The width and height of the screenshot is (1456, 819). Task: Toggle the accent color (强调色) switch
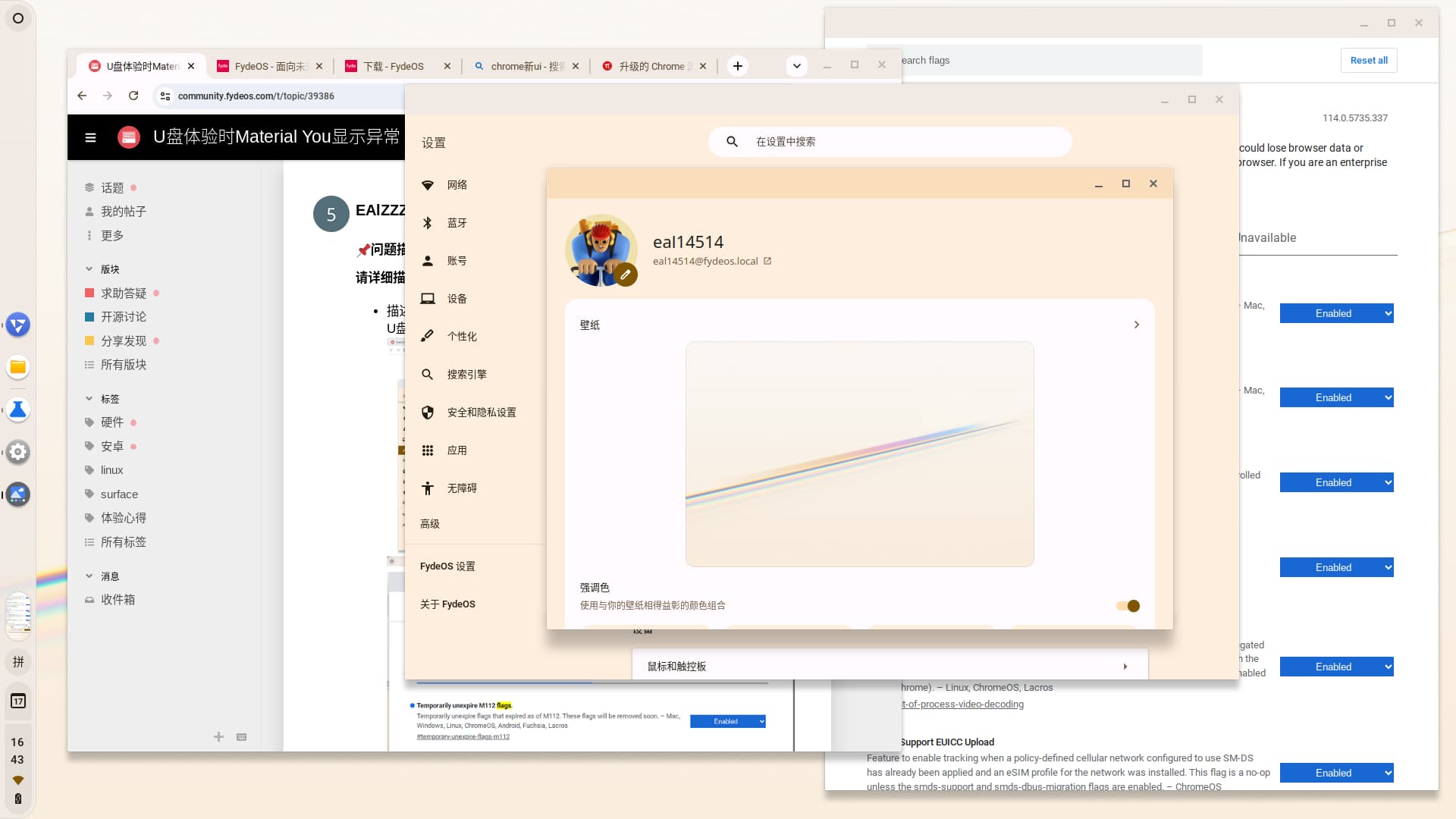[x=1128, y=606]
